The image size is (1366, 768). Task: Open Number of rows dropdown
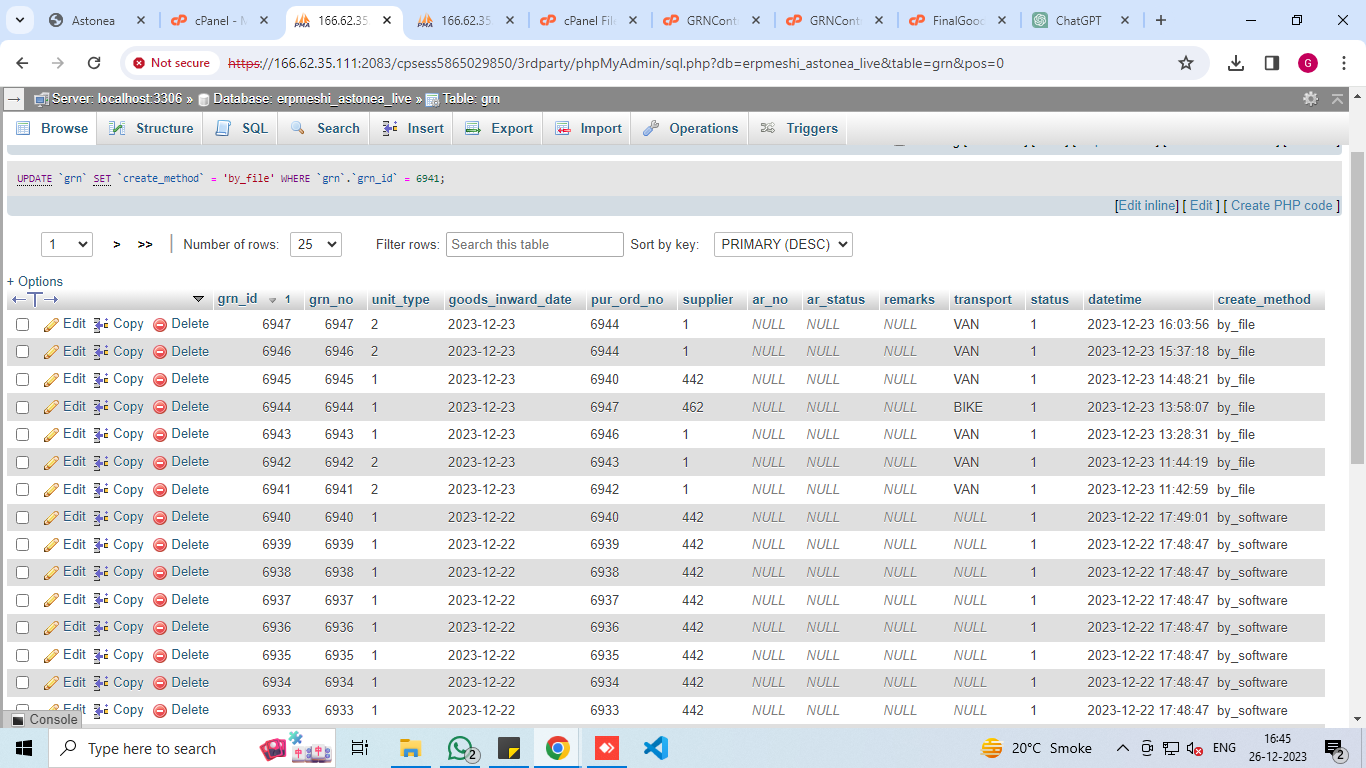click(316, 244)
